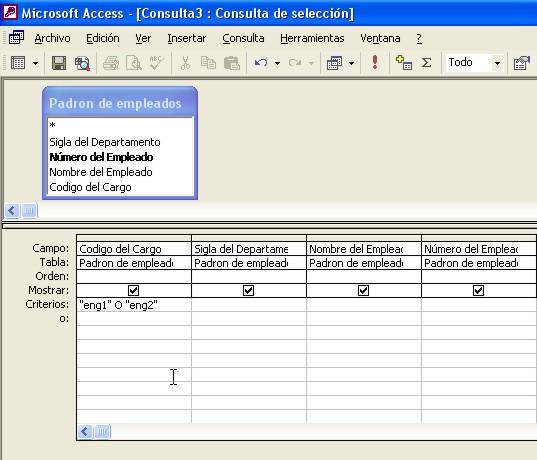The height and width of the screenshot is (460, 537).
Task: Click the Cut scissors icon
Action: pyautogui.click(x=185, y=63)
